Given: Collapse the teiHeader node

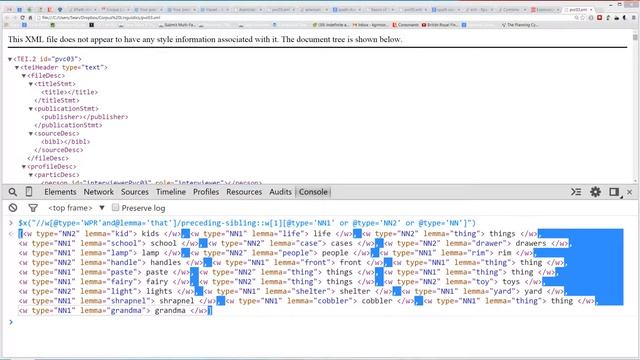Looking at the screenshot, I should tap(17, 67).
